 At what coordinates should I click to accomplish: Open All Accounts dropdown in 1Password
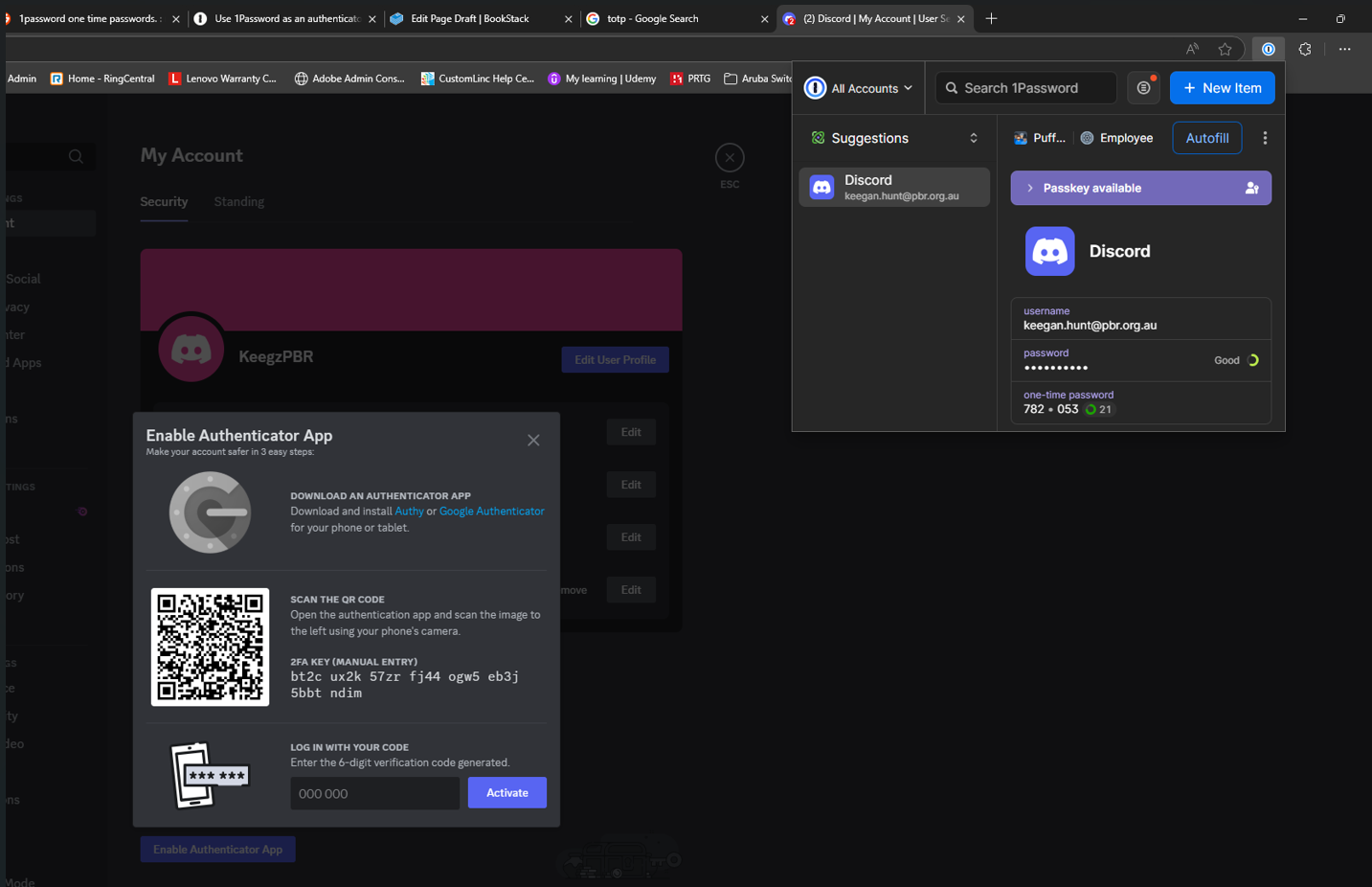click(x=859, y=88)
